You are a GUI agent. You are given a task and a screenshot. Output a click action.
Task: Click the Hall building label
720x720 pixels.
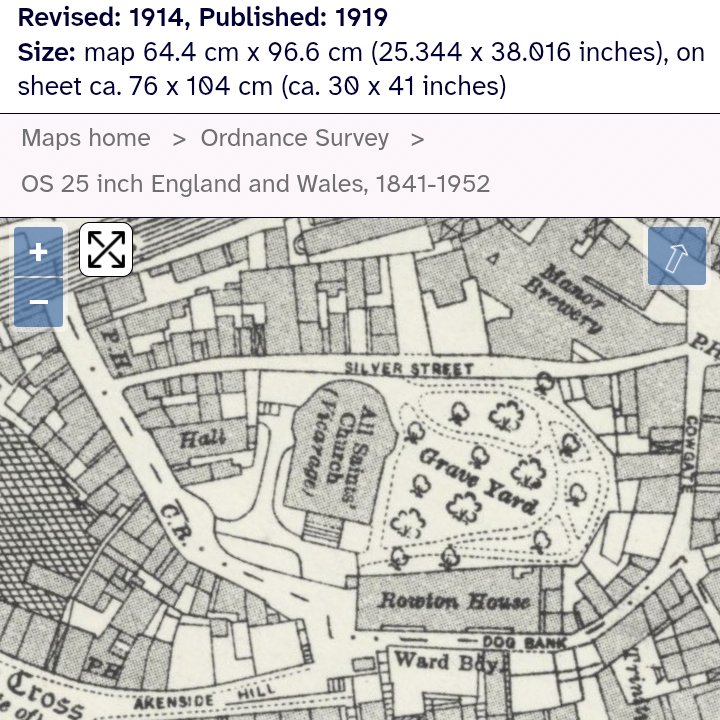tap(203, 439)
